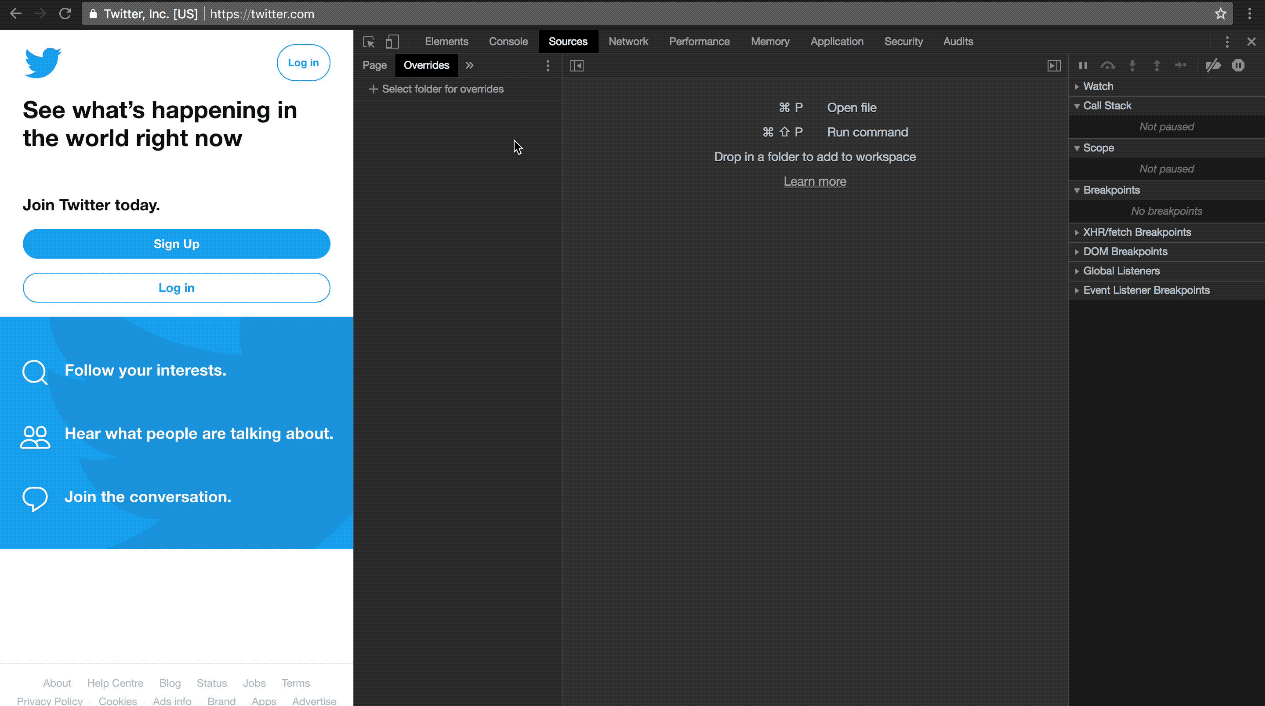Toggle the device toolbar emulation
The height and width of the screenshot is (706, 1265).
(x=391, y=41)
